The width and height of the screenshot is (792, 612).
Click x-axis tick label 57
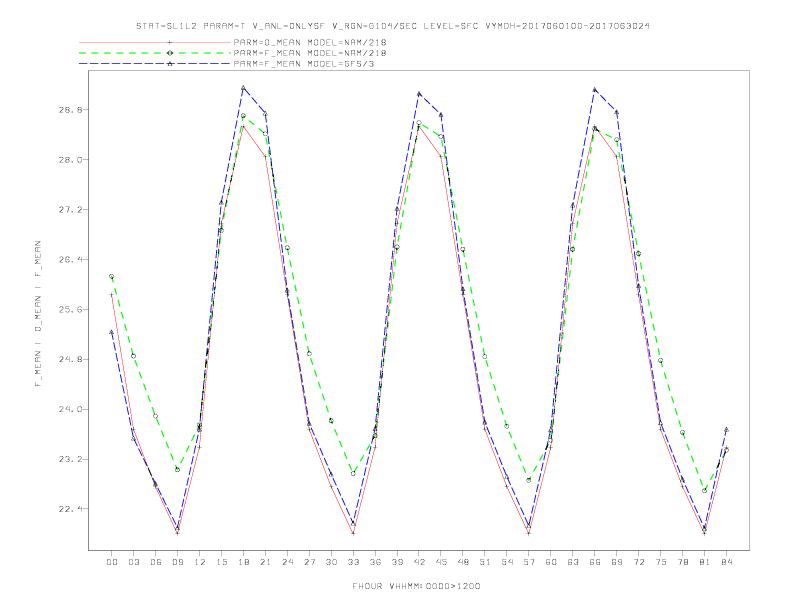(529, 562)
